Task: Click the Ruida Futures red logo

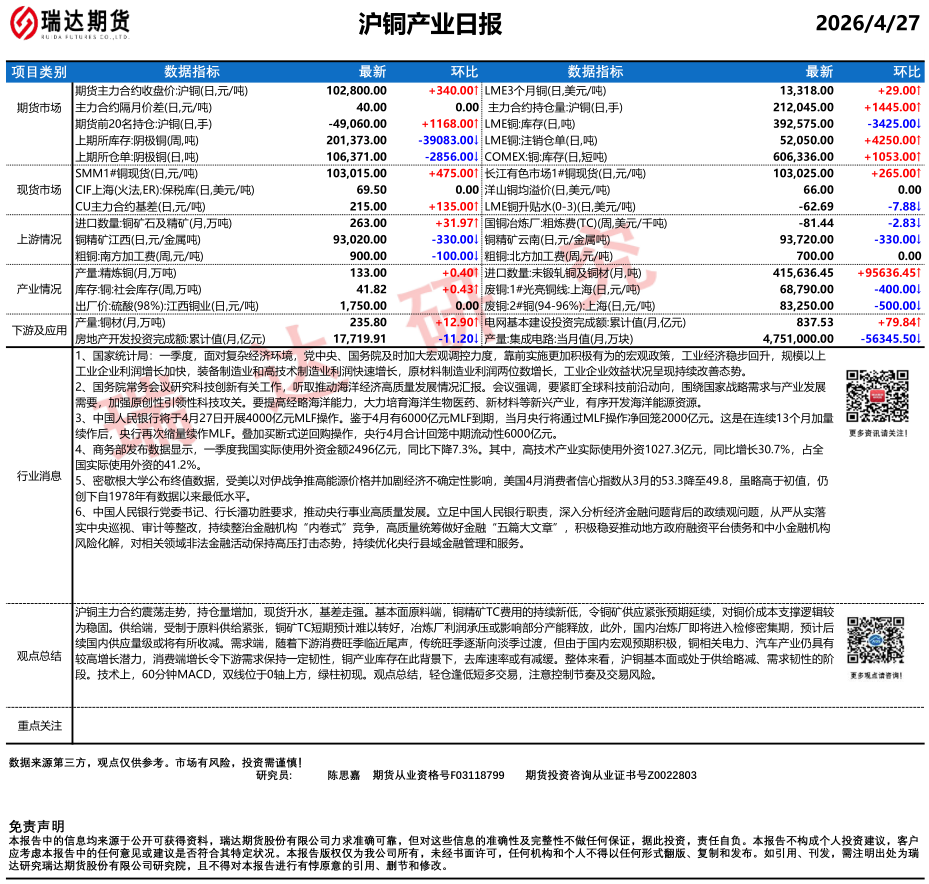Action: (x=24, y=23)
